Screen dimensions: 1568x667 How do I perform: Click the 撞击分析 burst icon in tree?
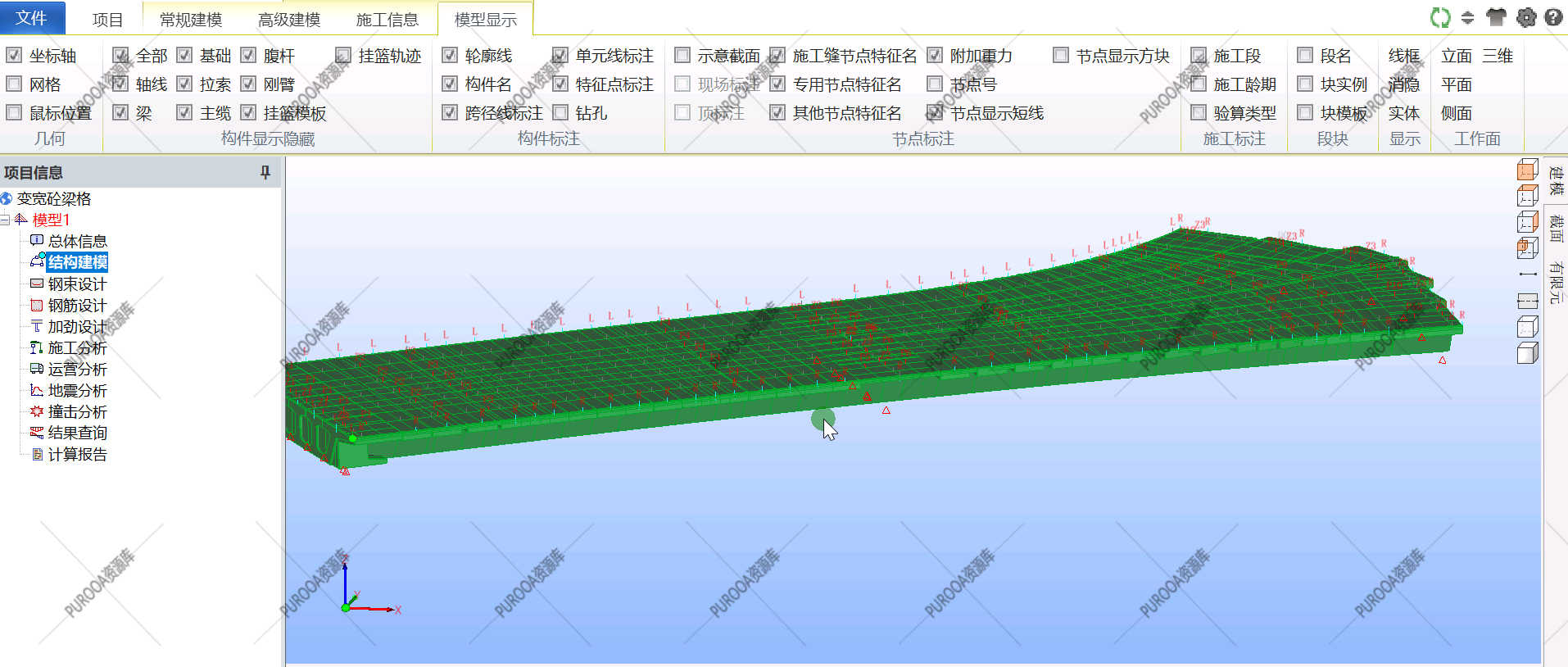pos(37,411)
